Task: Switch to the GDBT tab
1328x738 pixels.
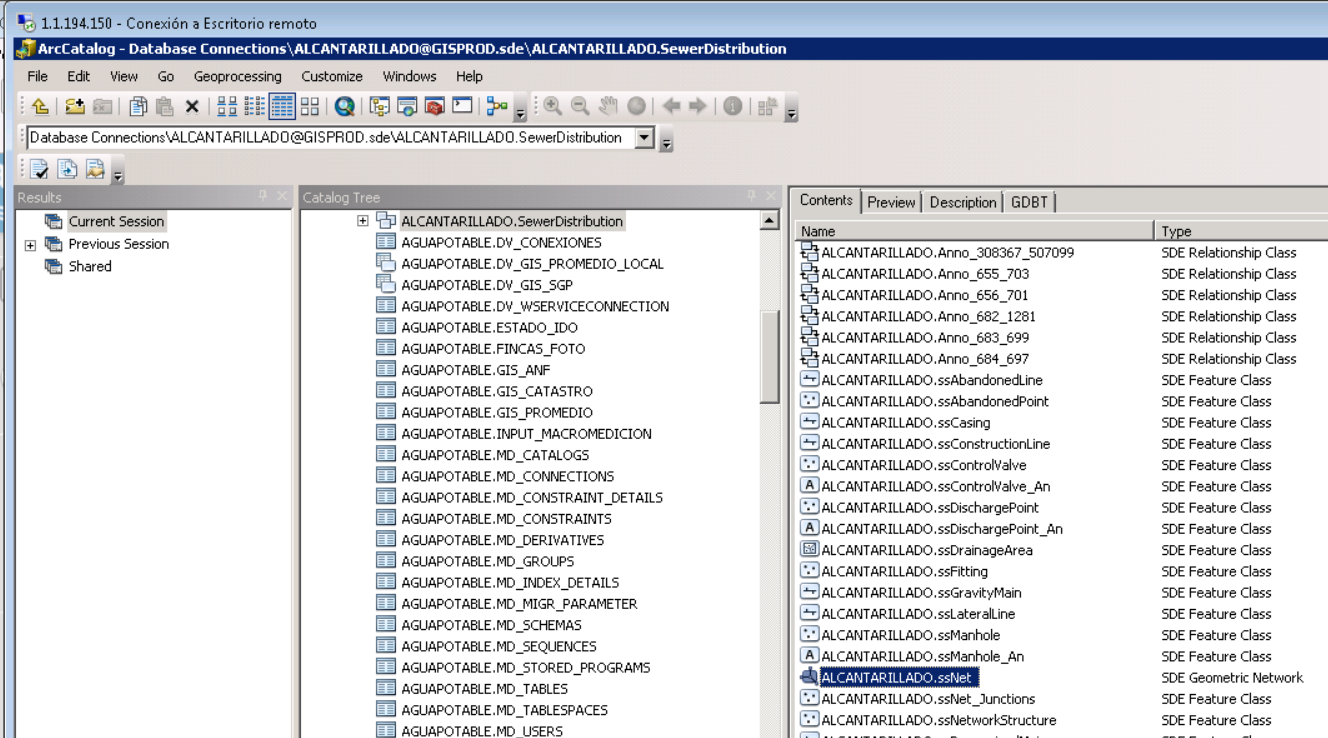Action: coord(1029,202)
